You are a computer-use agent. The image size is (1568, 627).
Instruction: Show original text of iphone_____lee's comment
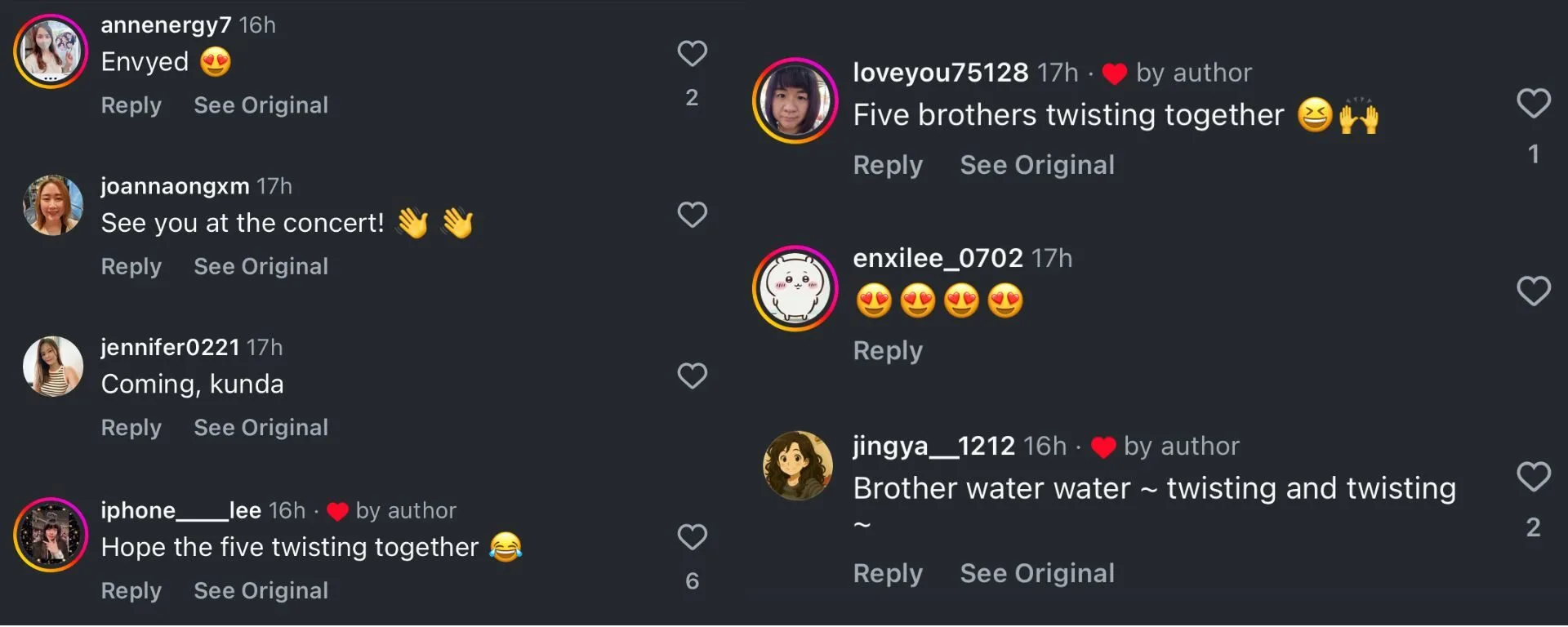point(261,590)
